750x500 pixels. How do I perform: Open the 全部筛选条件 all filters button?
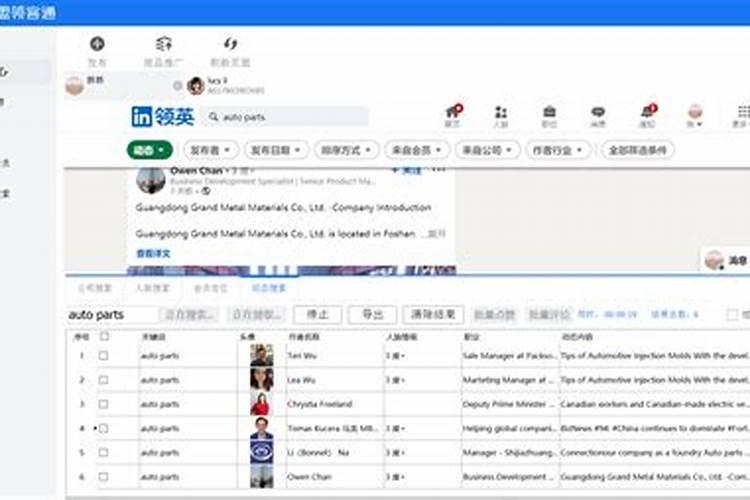[x=637, y=150]
